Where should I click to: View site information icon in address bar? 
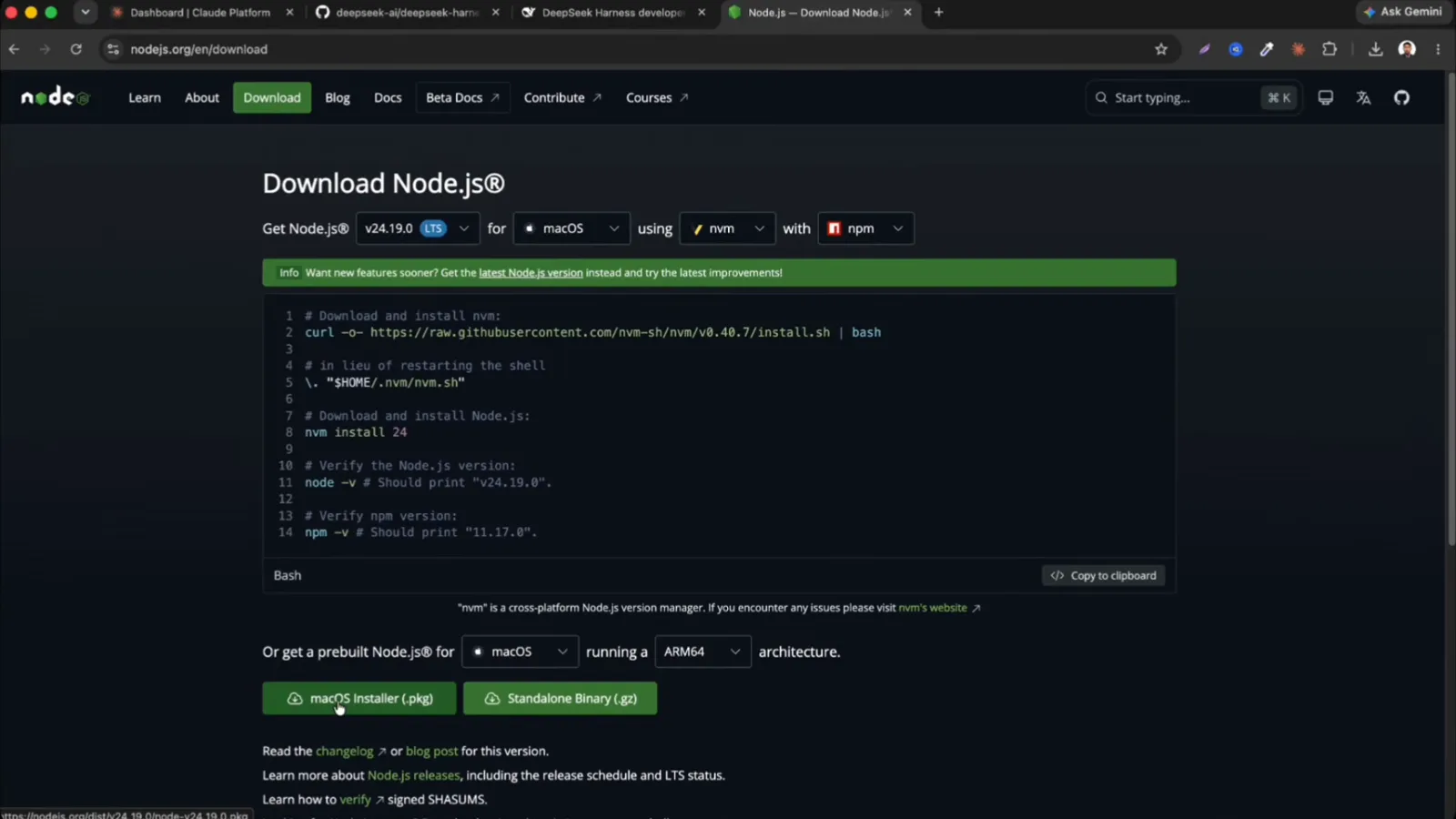tap(113, 49)
